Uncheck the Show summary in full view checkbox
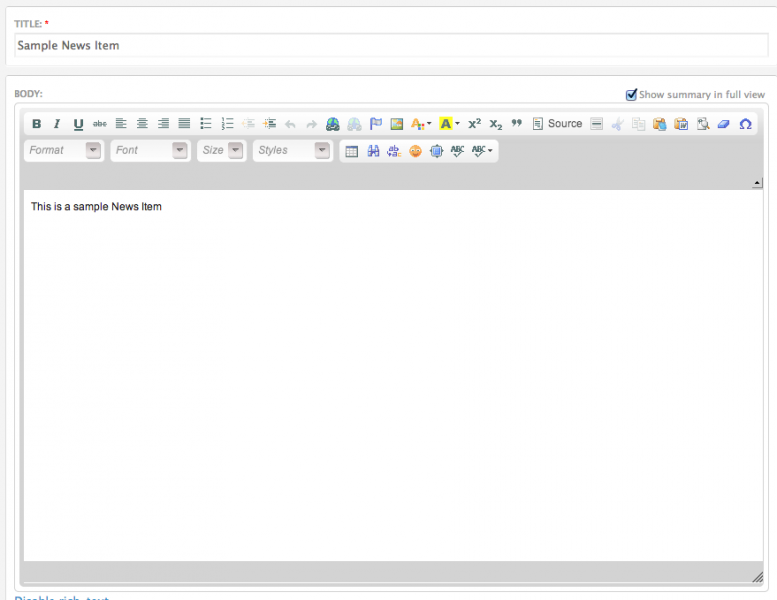Screen dimensions: 777x600 (x=631, y=95)
